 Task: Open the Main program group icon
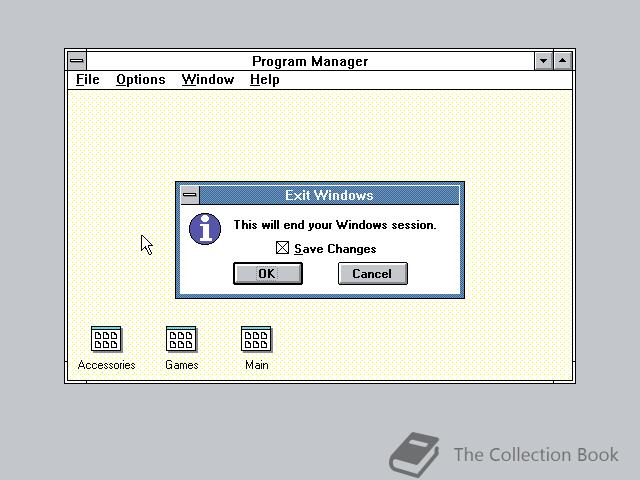[x=256, y=339]
